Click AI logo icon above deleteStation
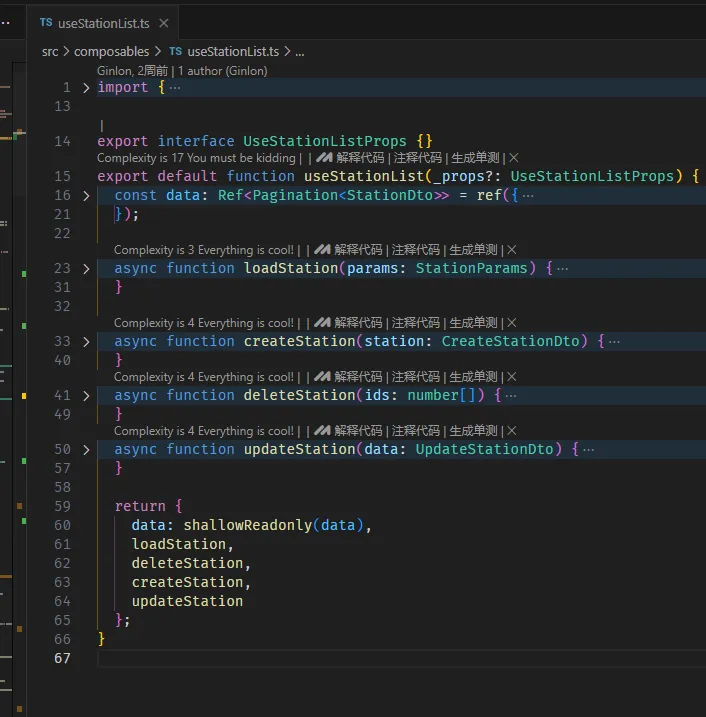Screen dimensions: 706x717 (x=322, y=376)
